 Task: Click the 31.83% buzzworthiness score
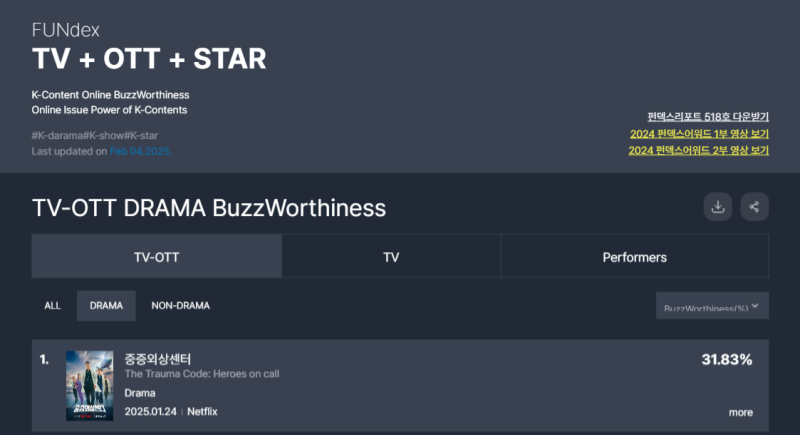pos(727,359)
